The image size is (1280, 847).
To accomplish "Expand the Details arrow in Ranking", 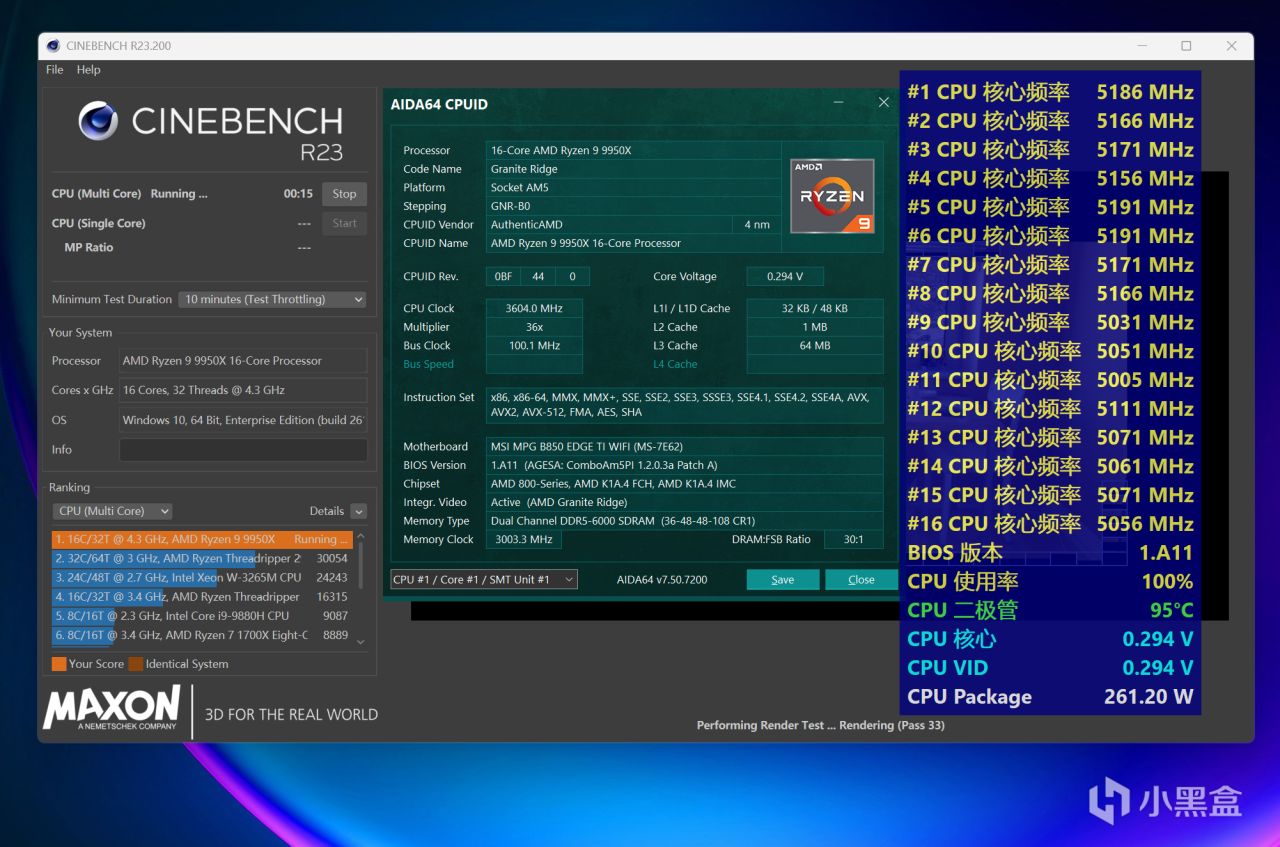I will pos(358,511).
